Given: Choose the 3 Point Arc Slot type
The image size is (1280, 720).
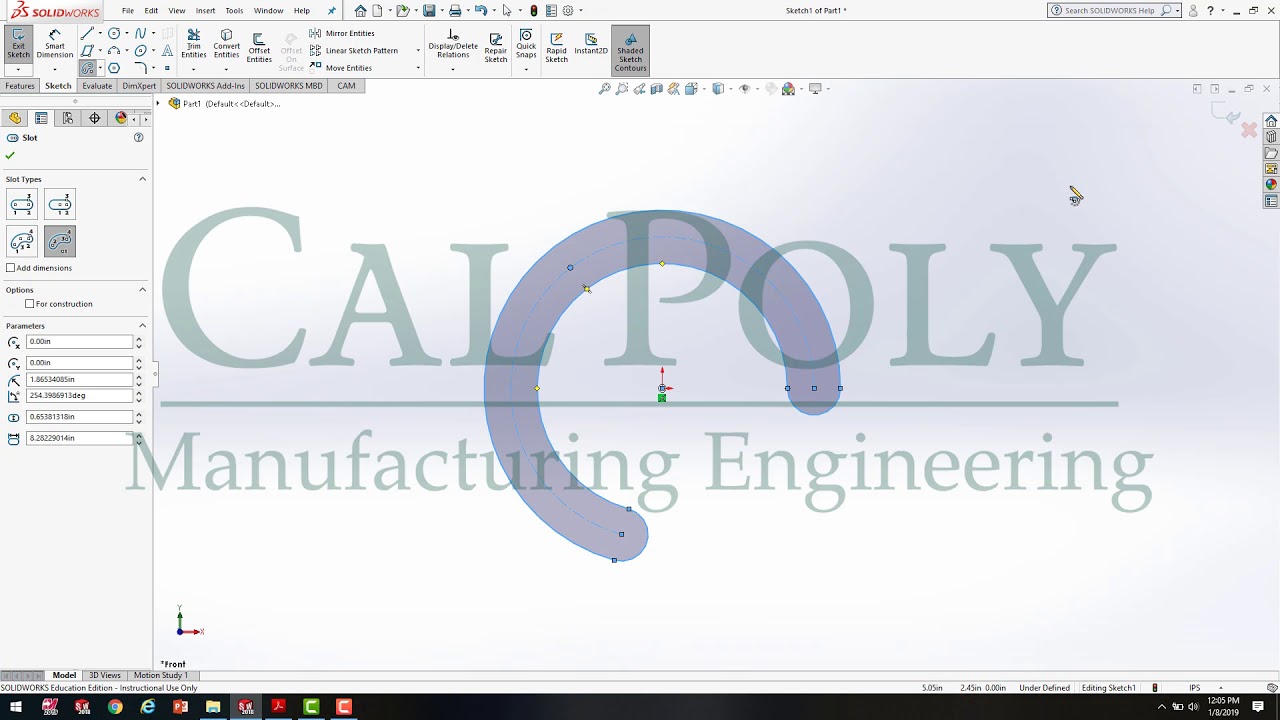Looking at the screenshot, I should tap(21, 241).
